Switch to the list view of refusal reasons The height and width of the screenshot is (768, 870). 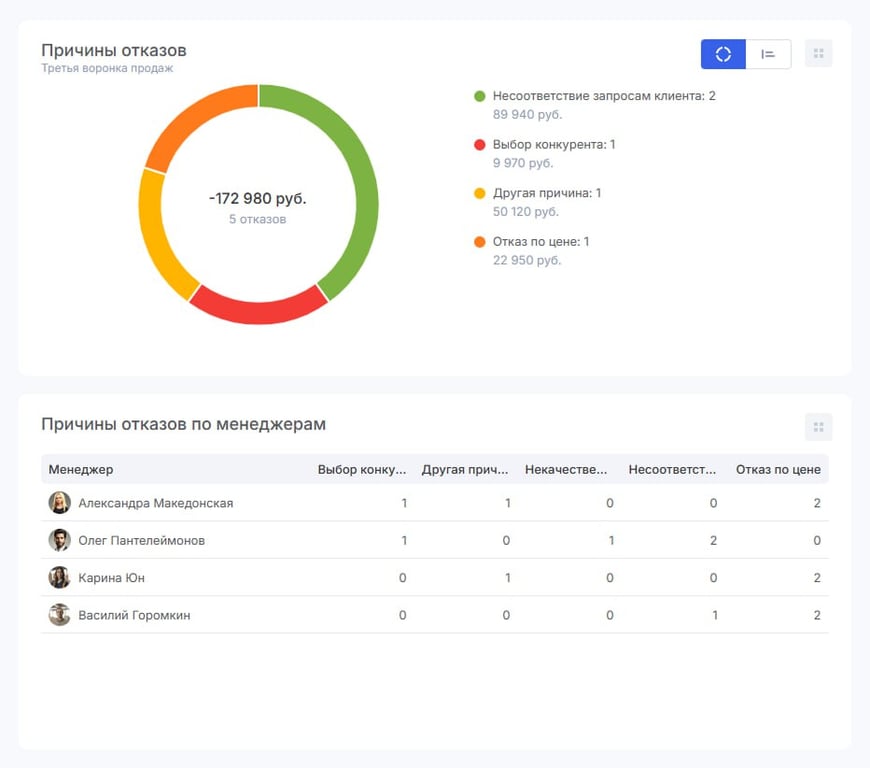click(768, 54)
